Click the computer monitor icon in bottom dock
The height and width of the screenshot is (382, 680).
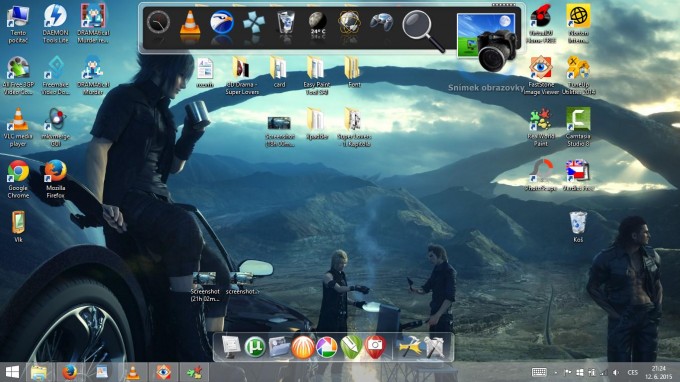coord(231,347)
